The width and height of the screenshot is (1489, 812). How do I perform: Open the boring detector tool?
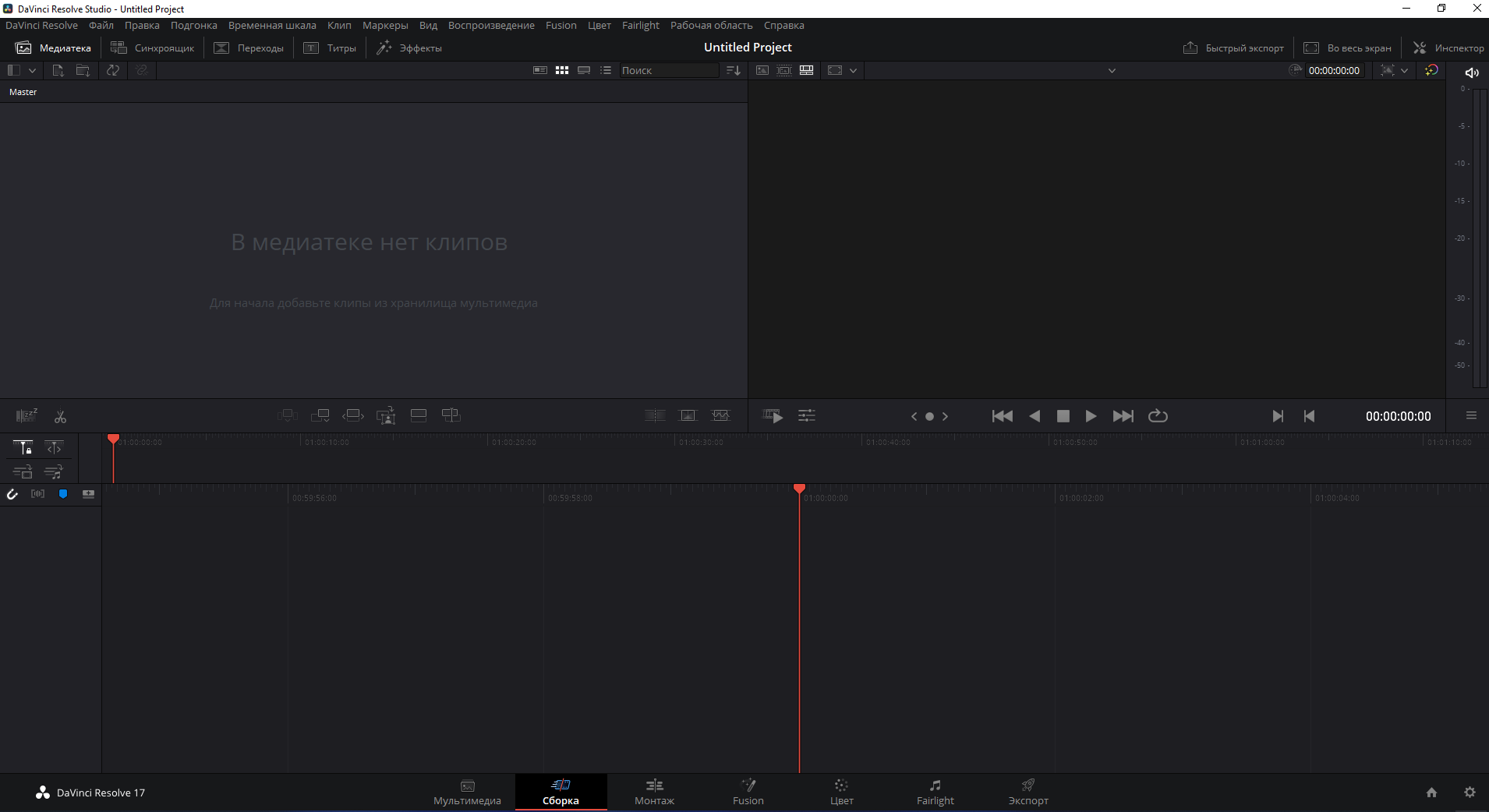click(x=27, y=415)
